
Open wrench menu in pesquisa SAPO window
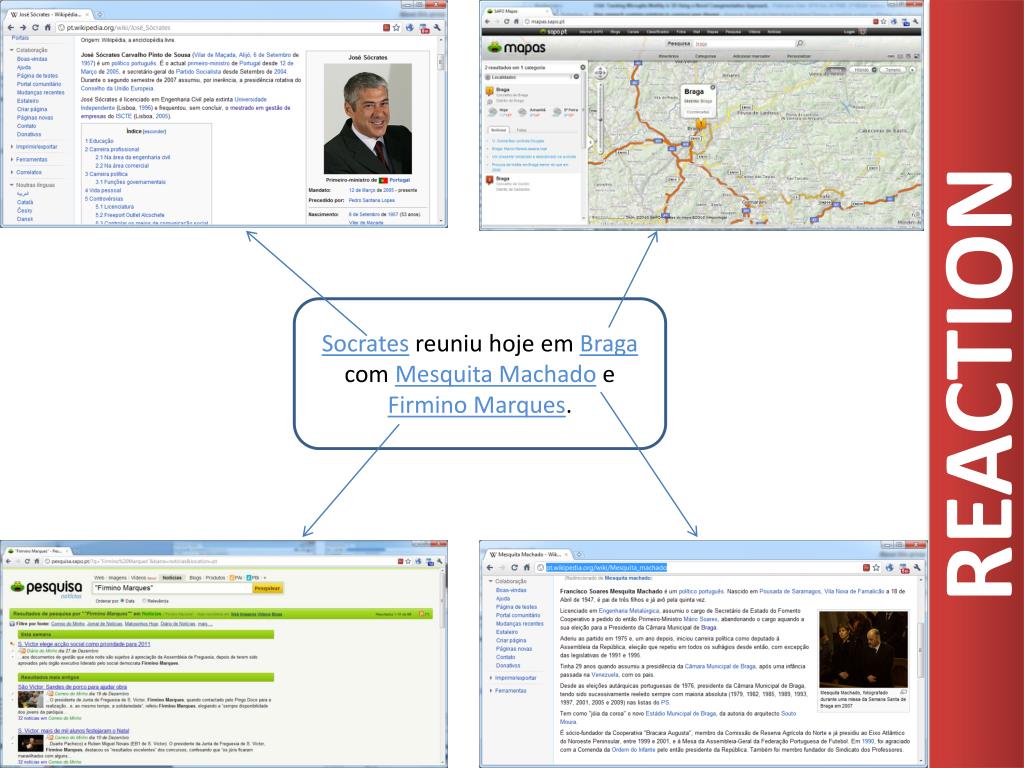[440, 561]
